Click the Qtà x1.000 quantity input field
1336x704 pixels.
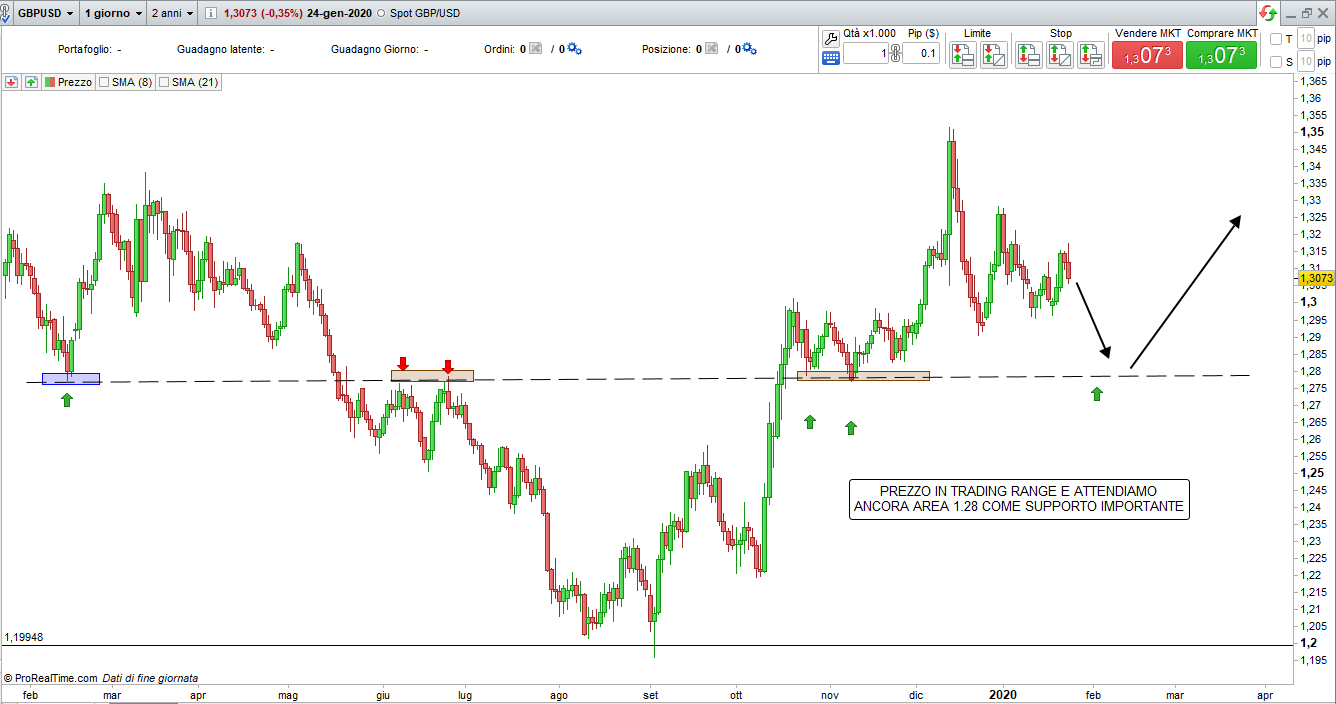point(866,55)
